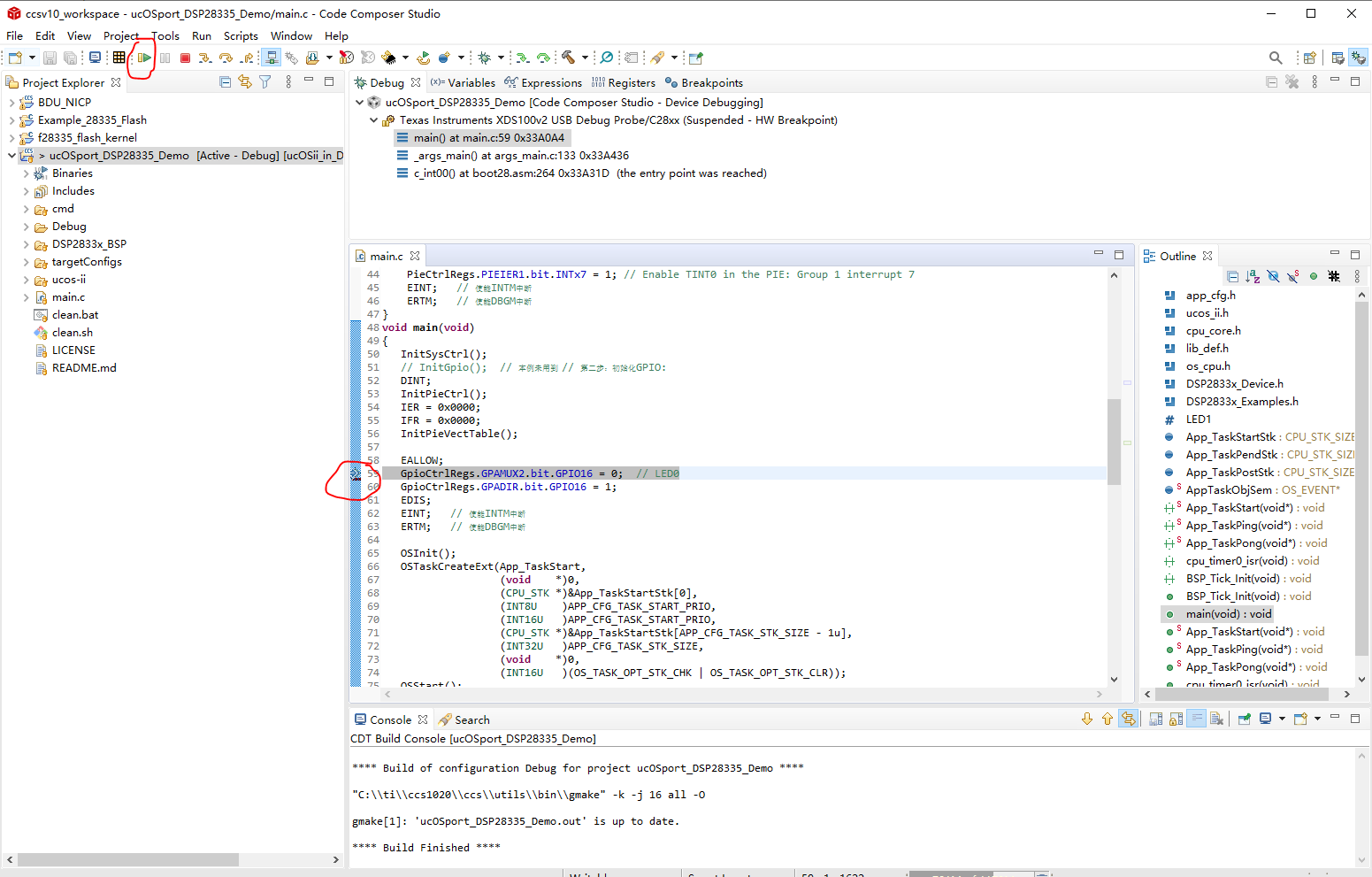
Task: Click console scroll-up arrow icon
Action: (x=1108, y=719)
